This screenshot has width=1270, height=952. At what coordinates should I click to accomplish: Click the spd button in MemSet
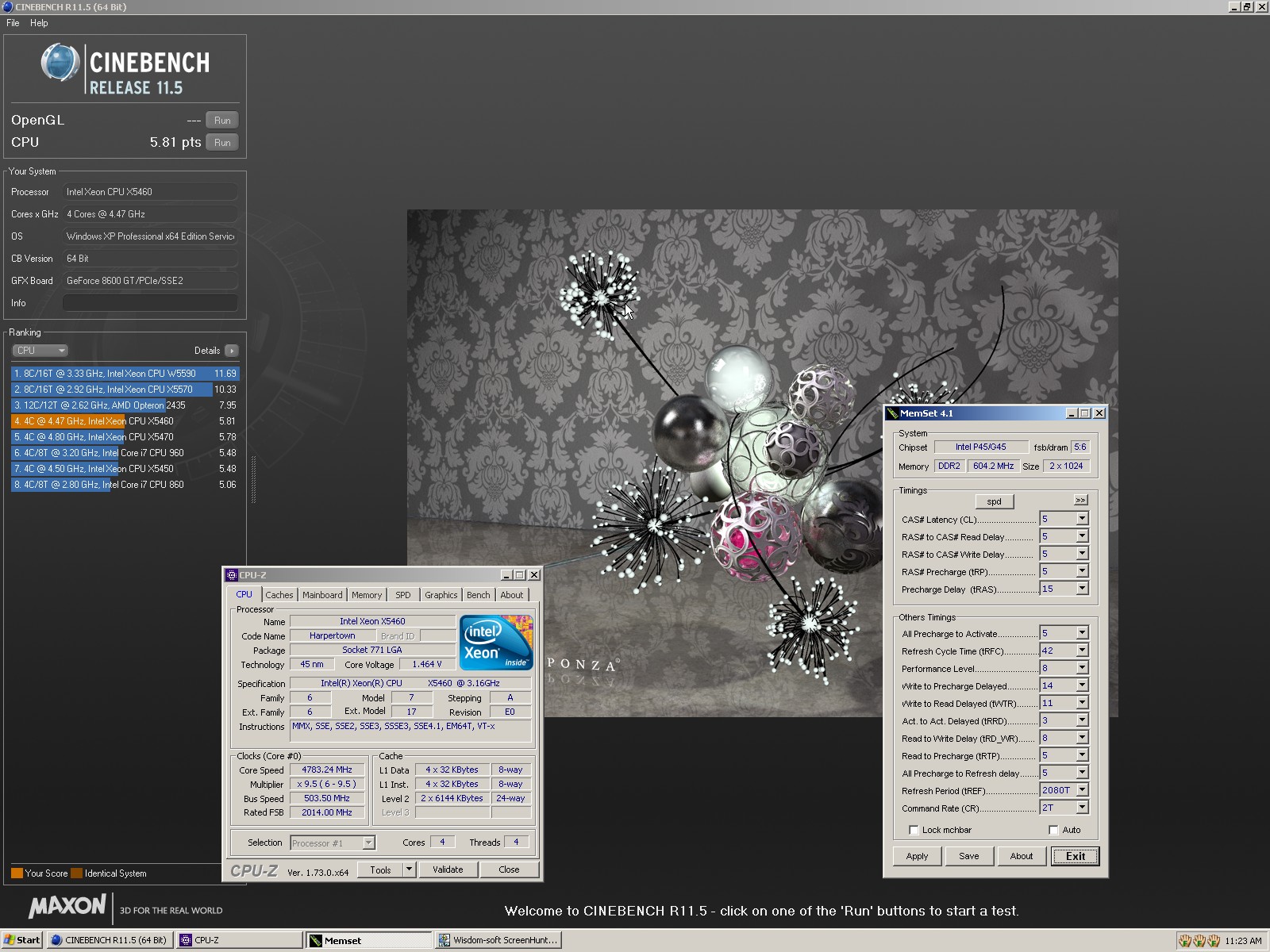click(995, 501)
